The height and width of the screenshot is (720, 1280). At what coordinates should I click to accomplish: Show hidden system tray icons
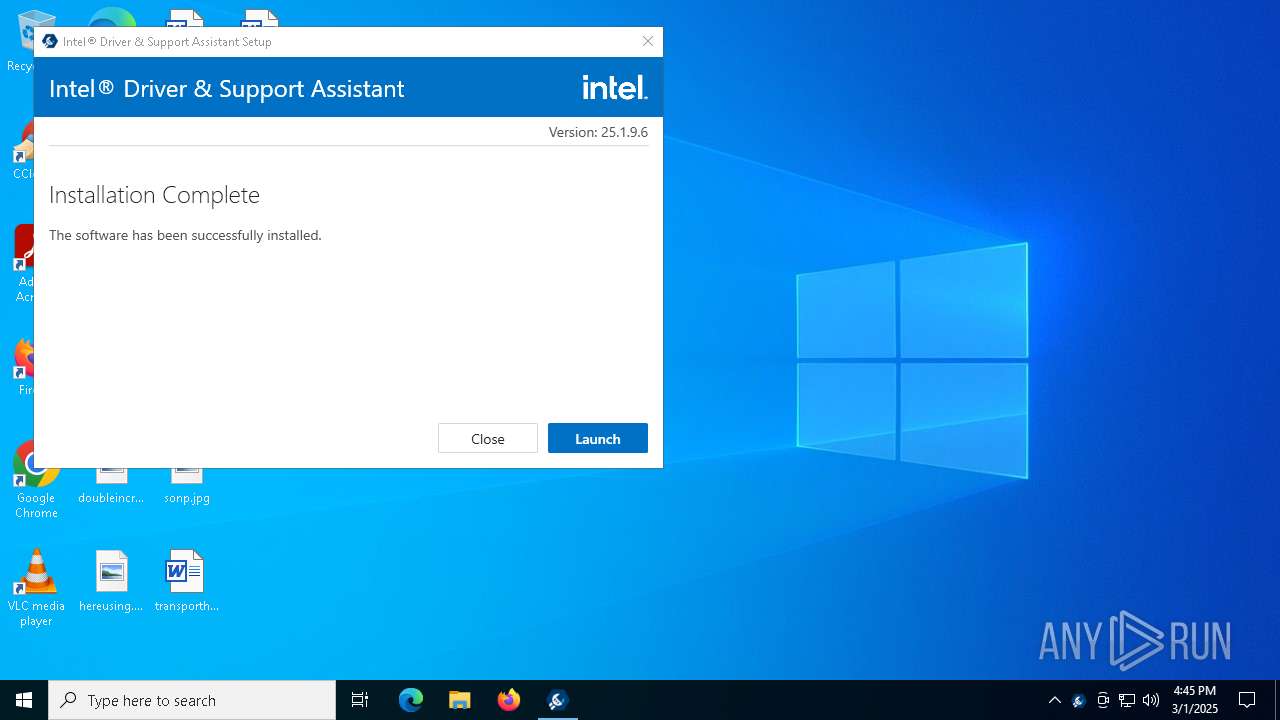coord(1054,700)
